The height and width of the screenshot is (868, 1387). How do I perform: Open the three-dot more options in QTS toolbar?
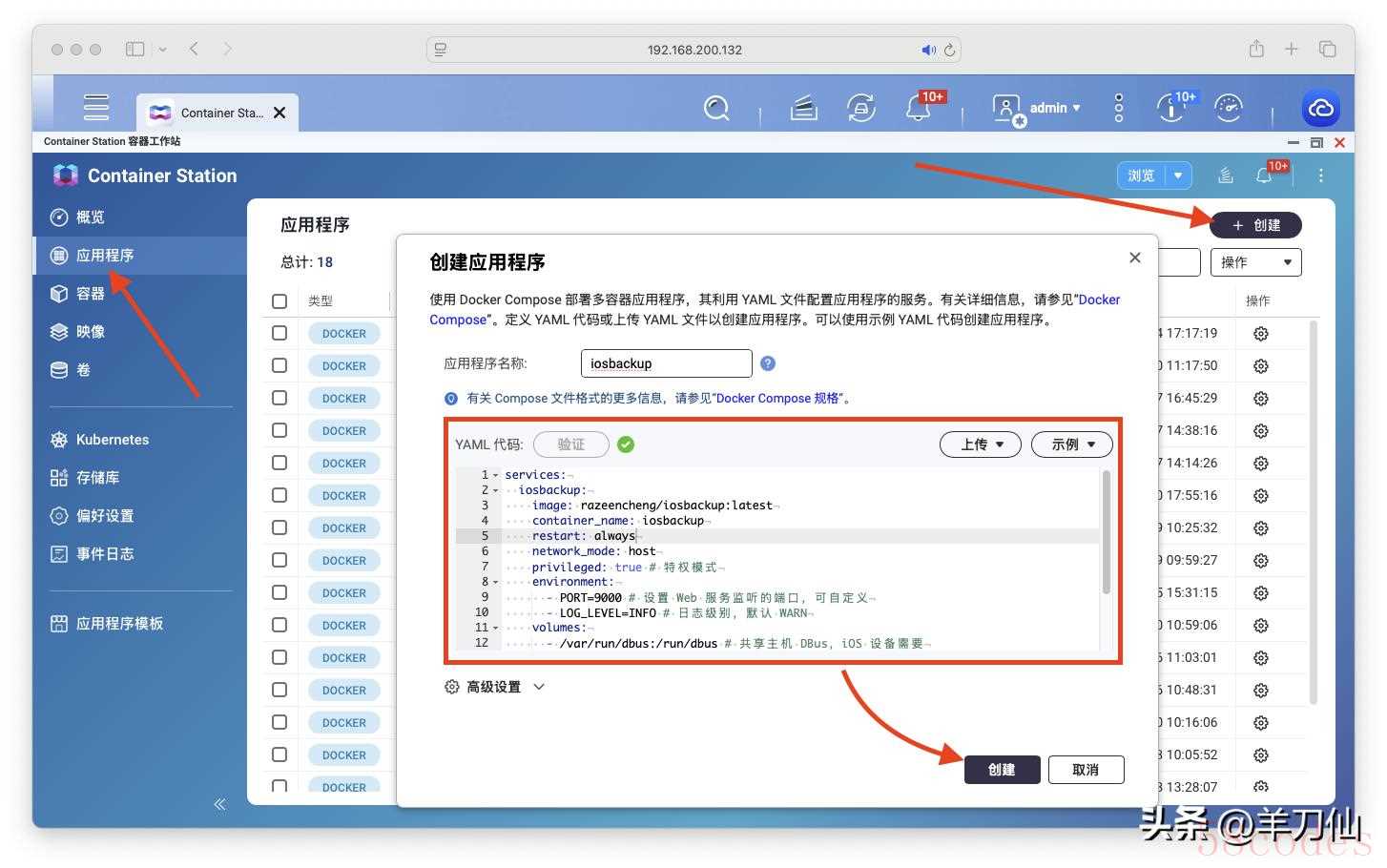click(x=1119, y=108)
